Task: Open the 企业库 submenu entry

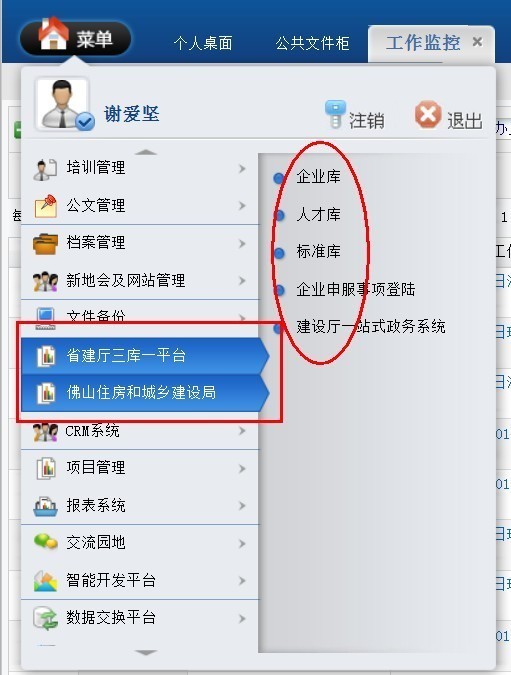Action: click(x=318, y=176)
